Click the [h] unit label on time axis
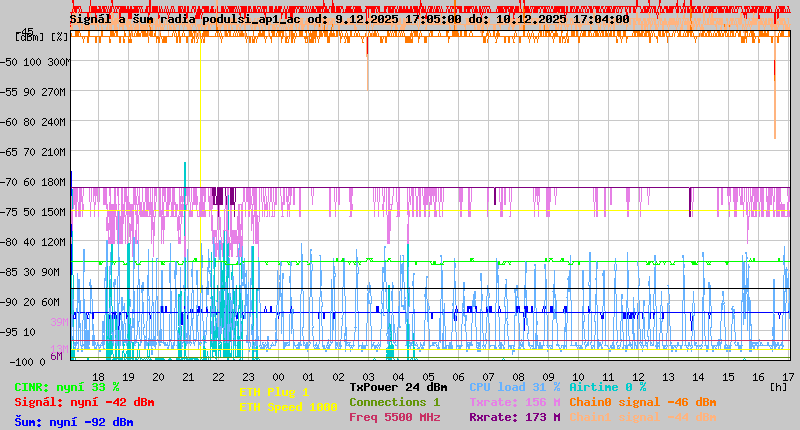The image size is (800, 430). [778, 386]
